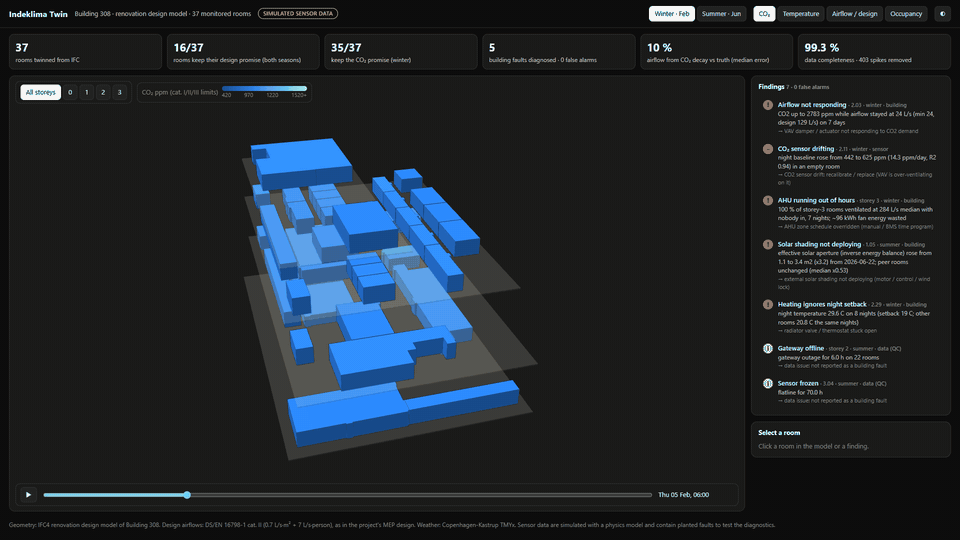The width and height of the screenshot is (960, 540).
Task: Select the Winter · Feb season
Action: click(672, 13)
